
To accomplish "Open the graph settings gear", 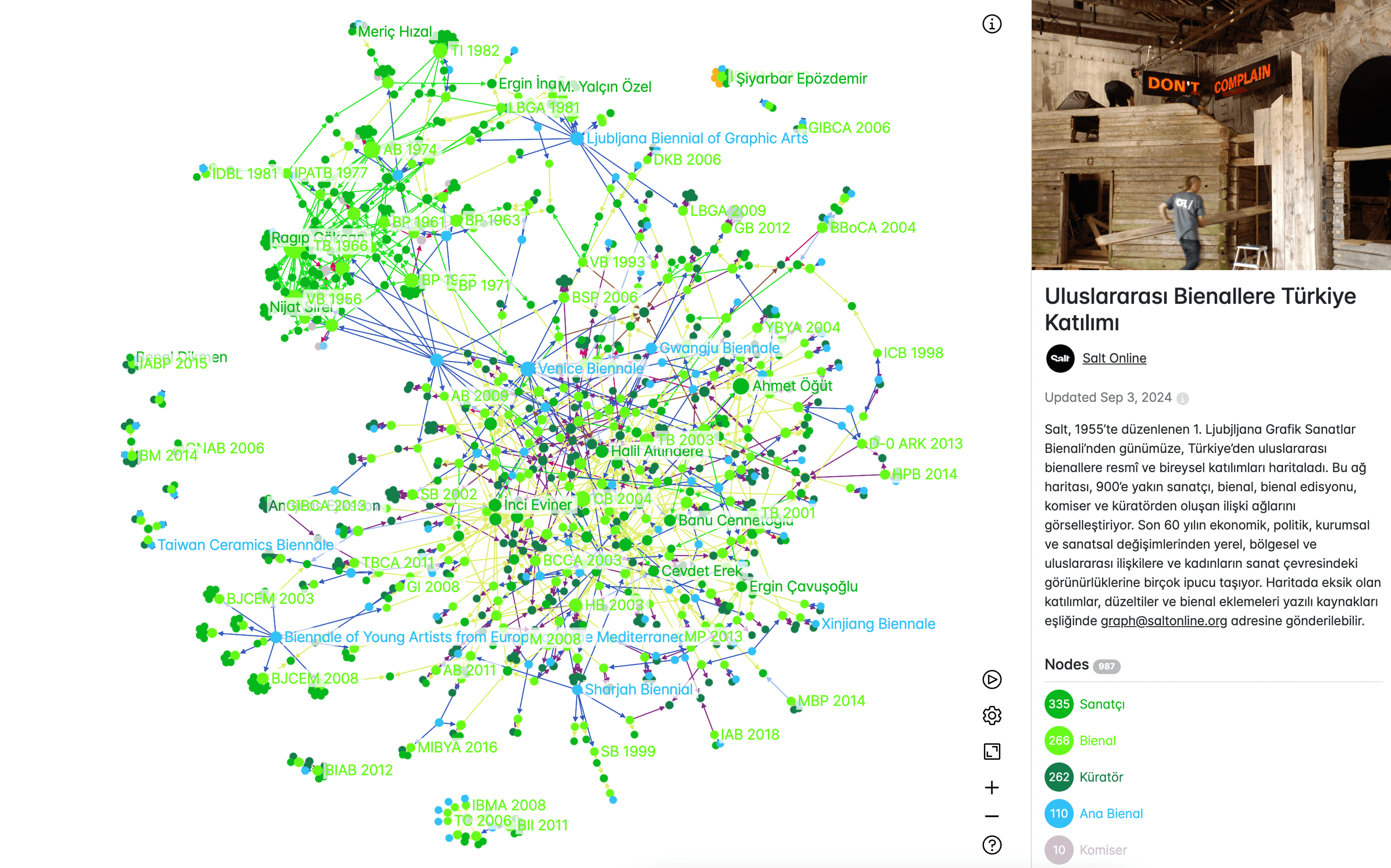I will (x=991, y=715).
